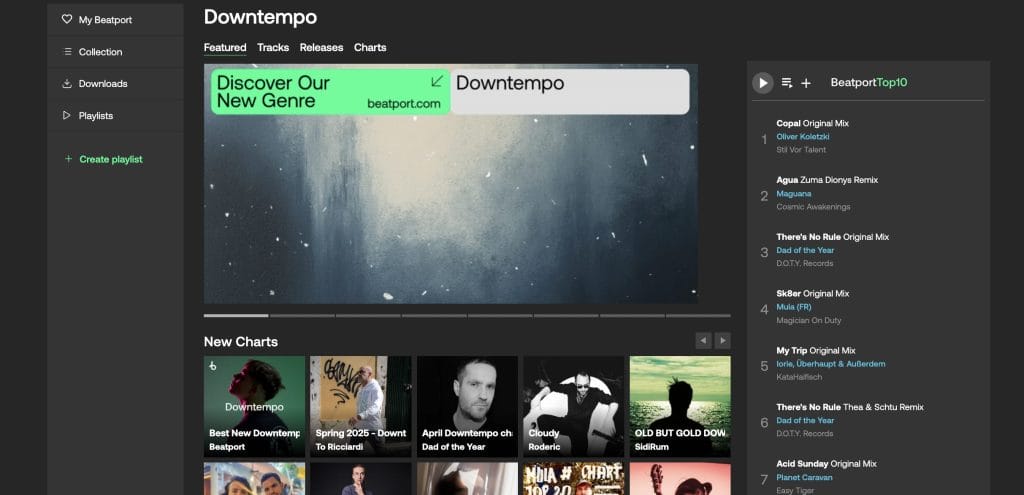
Task: Click D.O.T.Y. Records under track 6
Action: click(x=805, y=434)
